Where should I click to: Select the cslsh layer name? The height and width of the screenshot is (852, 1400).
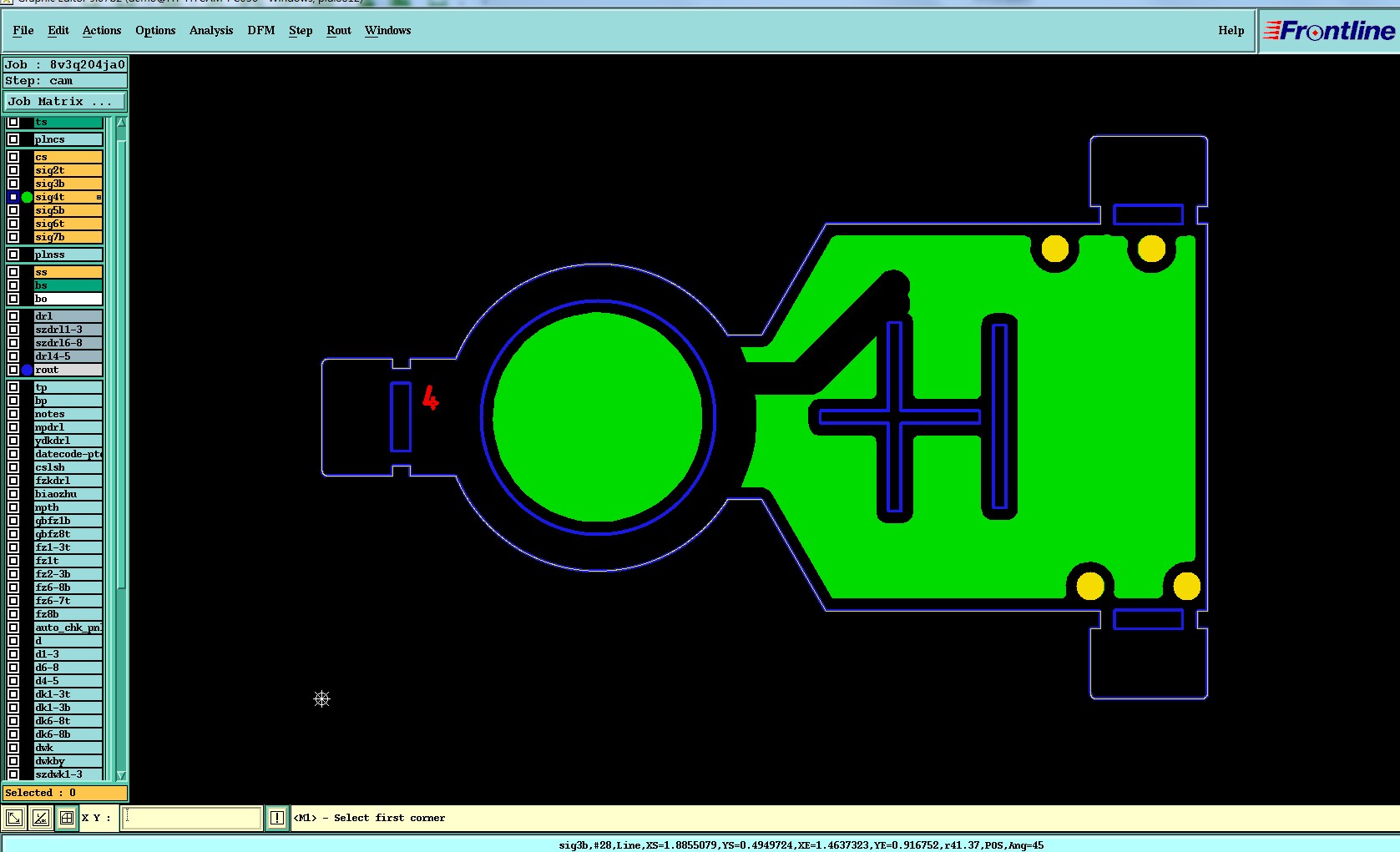[68, 467]
